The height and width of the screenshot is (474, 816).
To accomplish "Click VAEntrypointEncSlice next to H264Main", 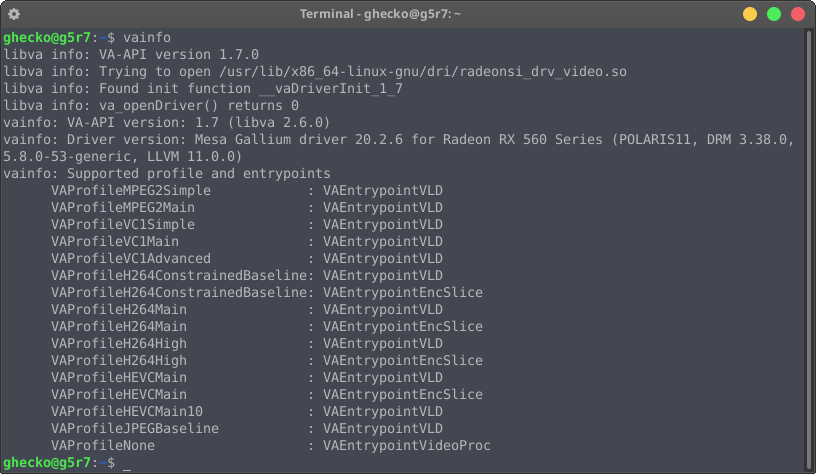I will [403, 327].
